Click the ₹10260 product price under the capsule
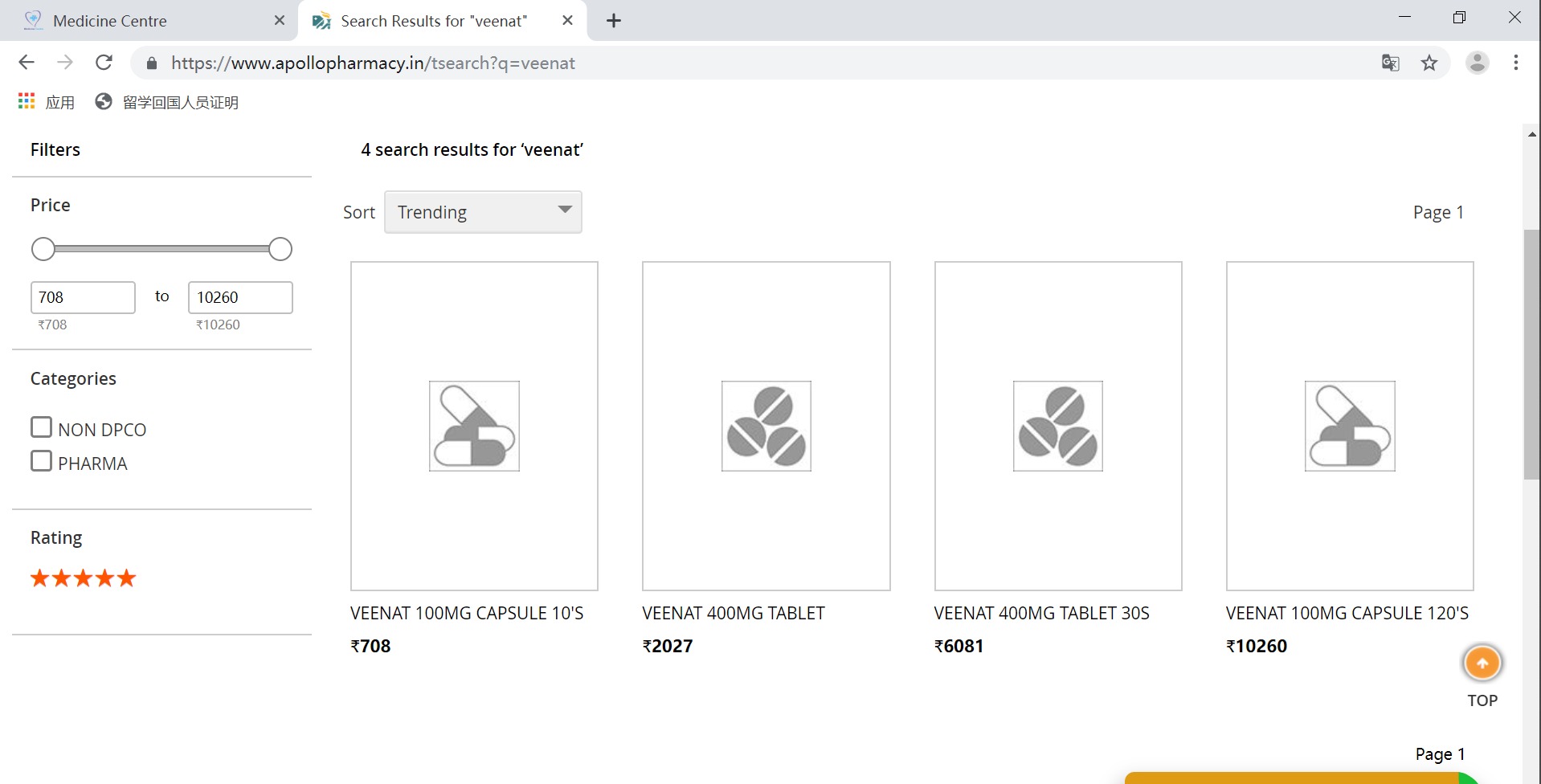The image size is (1541, 784). click(1257, 646)
